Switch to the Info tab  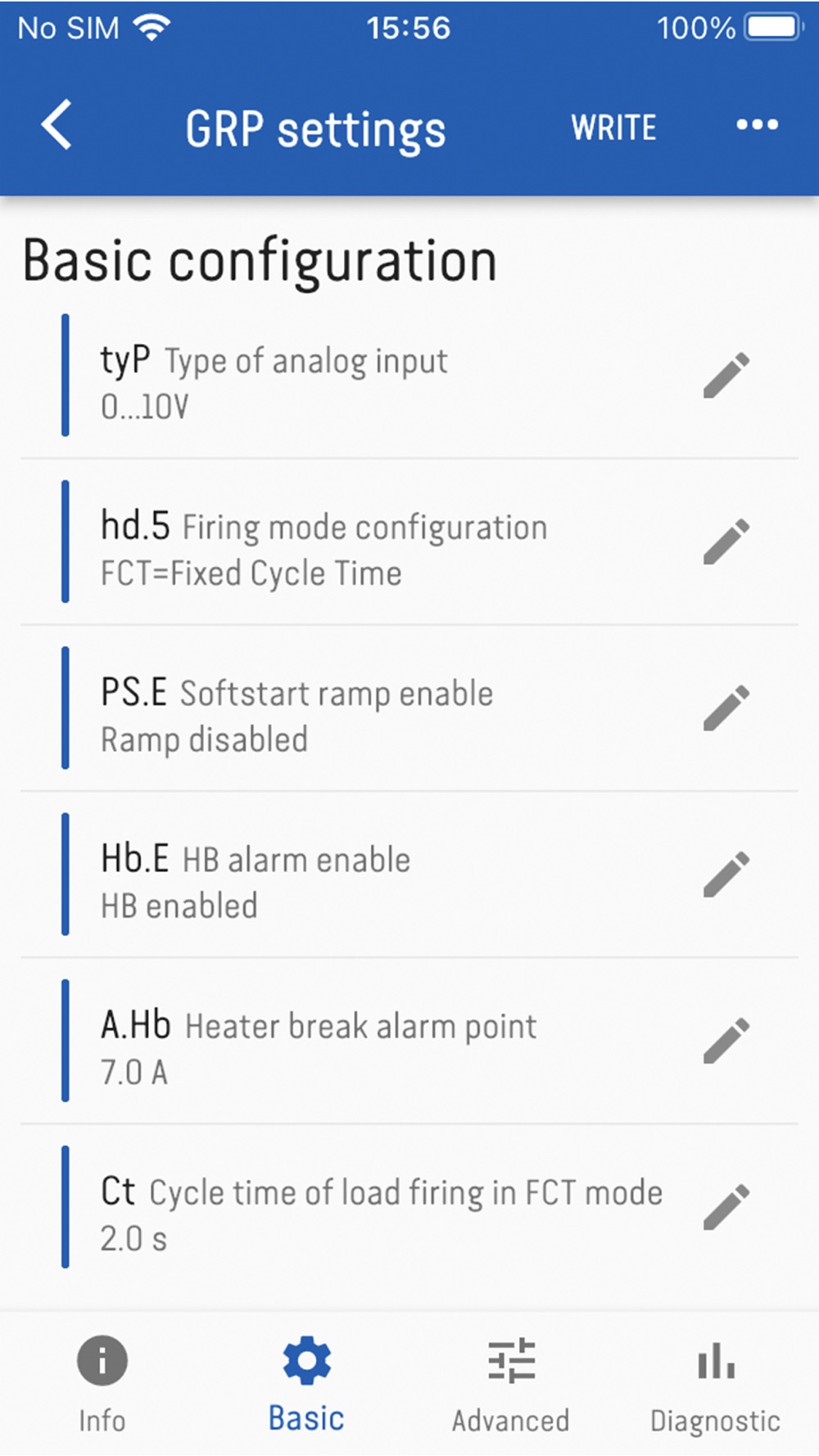[102, 1382]
